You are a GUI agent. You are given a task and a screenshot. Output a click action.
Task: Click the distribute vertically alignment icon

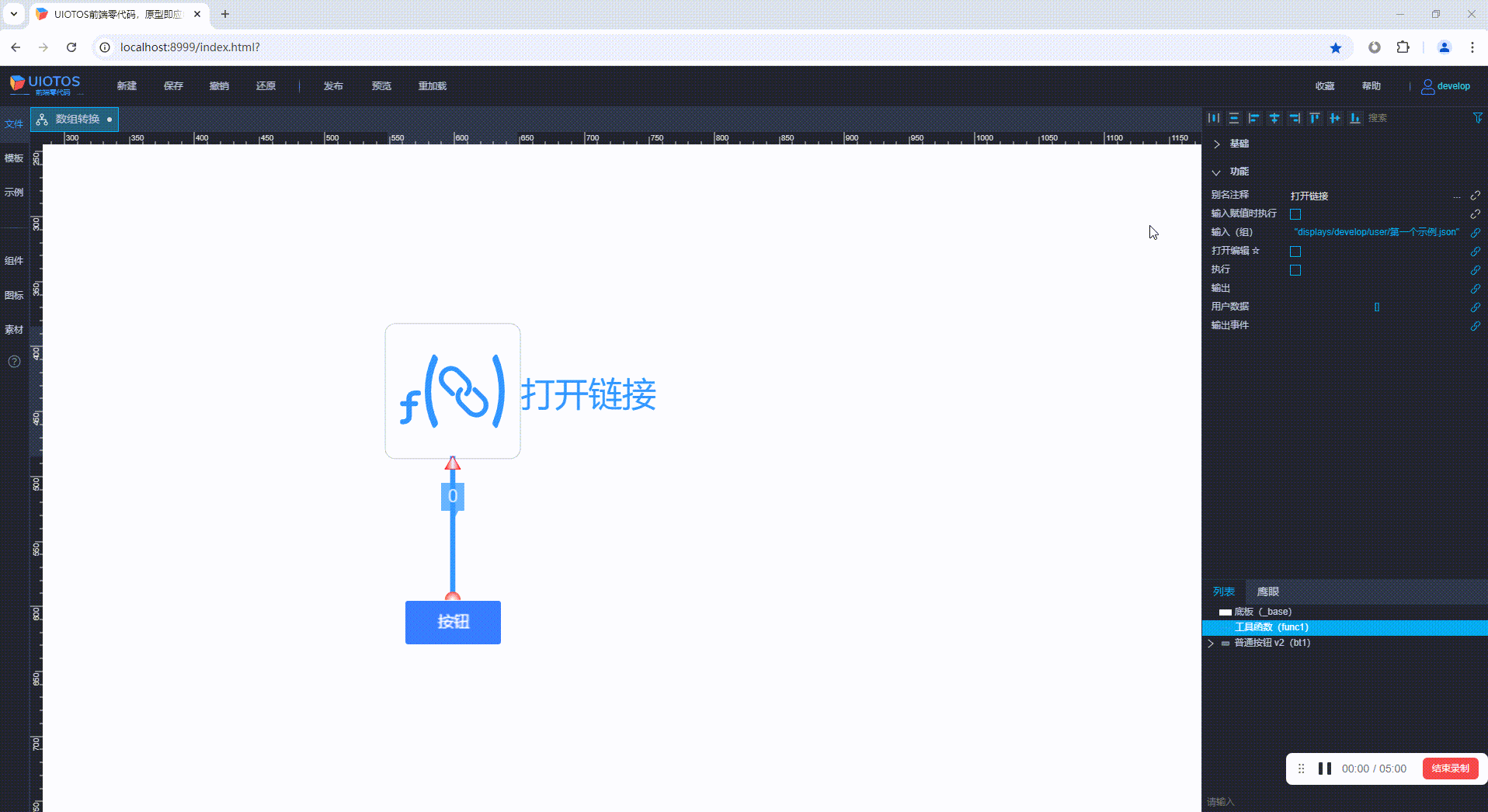coord(1234,118)
